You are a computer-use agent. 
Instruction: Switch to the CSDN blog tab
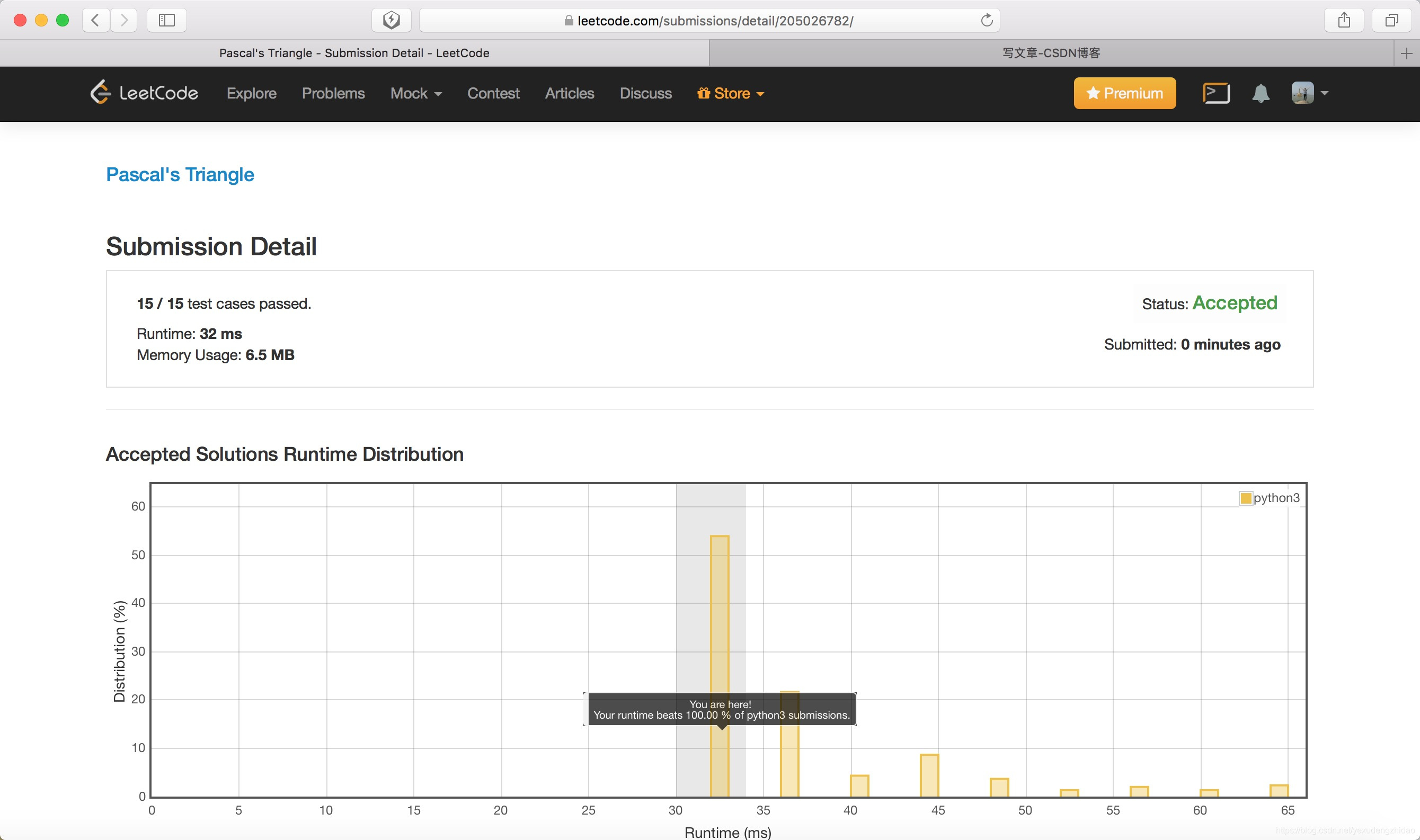click(1051, 53)
